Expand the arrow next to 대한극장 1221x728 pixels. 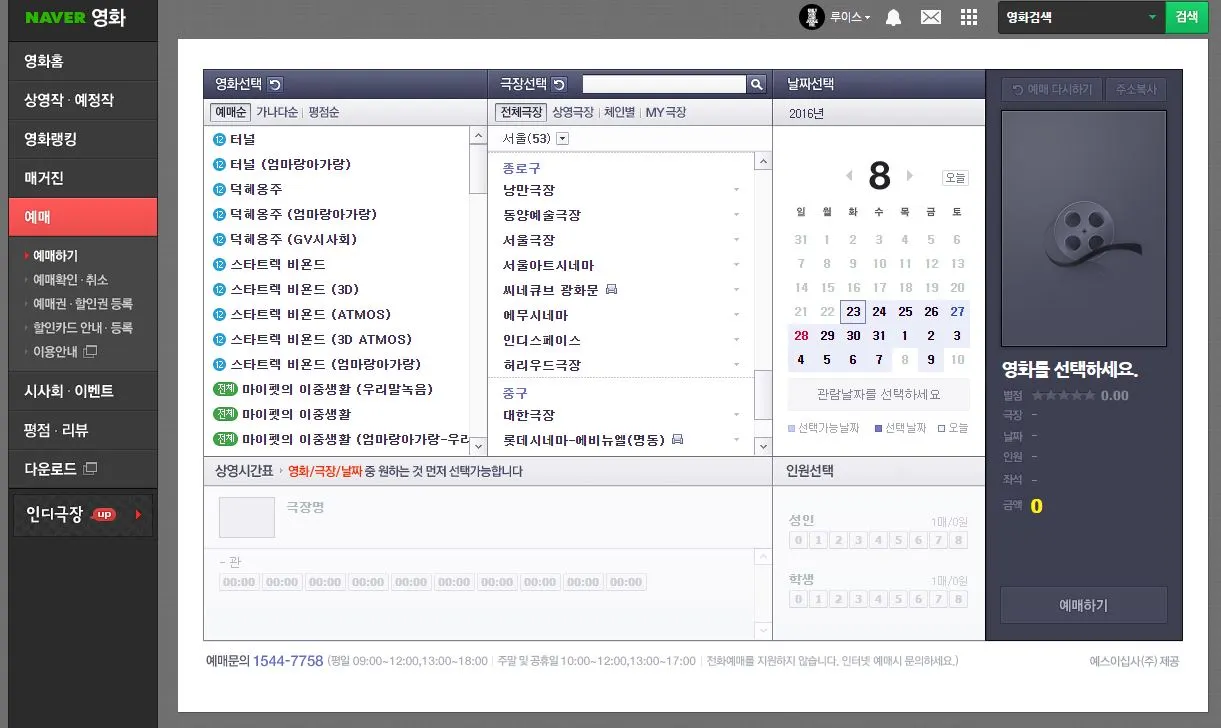click(737, 415)
